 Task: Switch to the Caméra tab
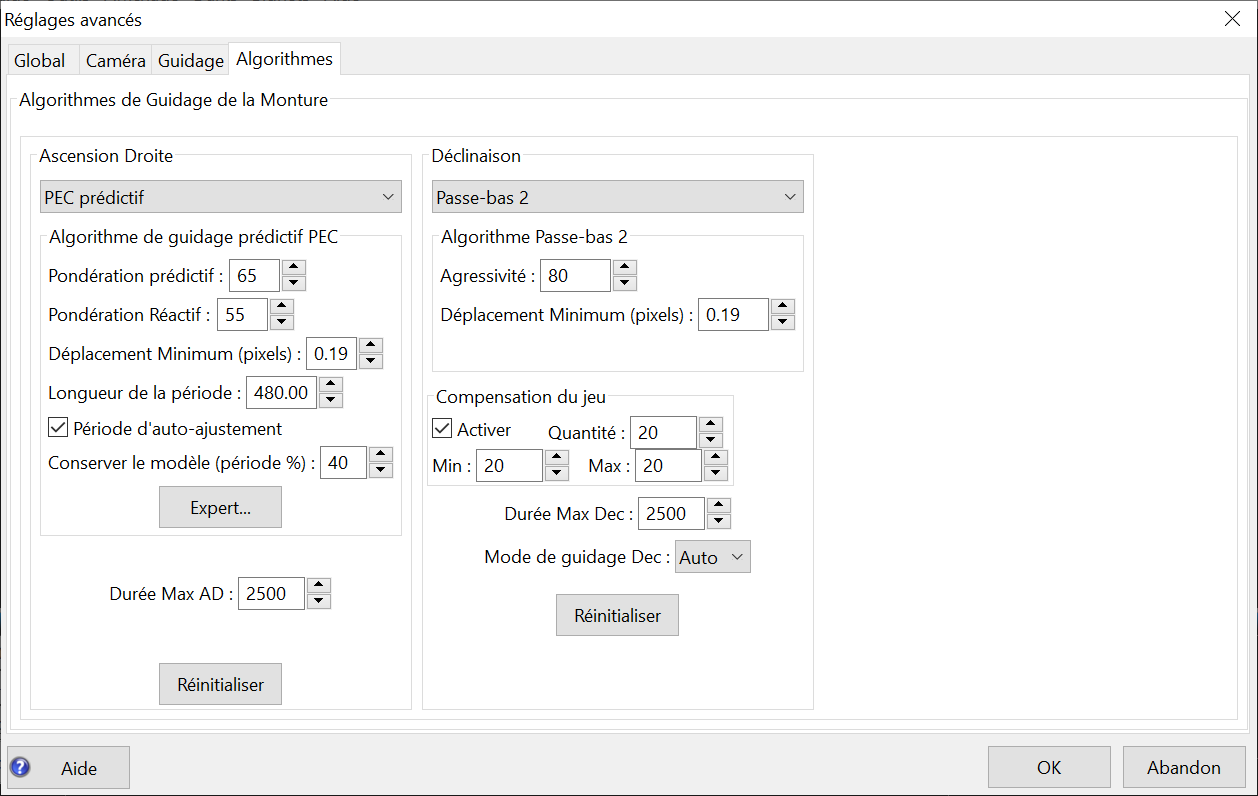pos(116,61)
